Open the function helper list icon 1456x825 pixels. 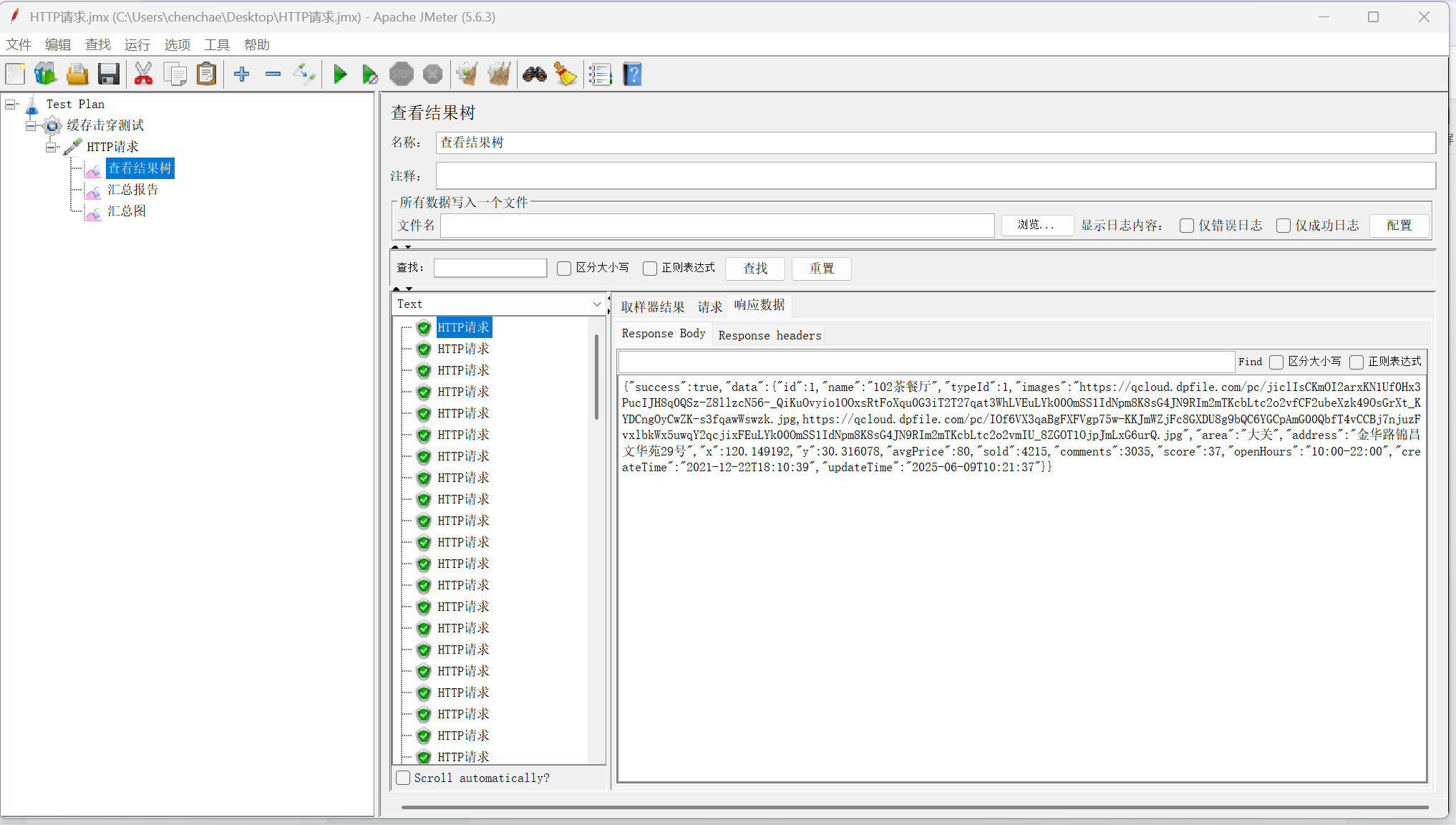600,74
